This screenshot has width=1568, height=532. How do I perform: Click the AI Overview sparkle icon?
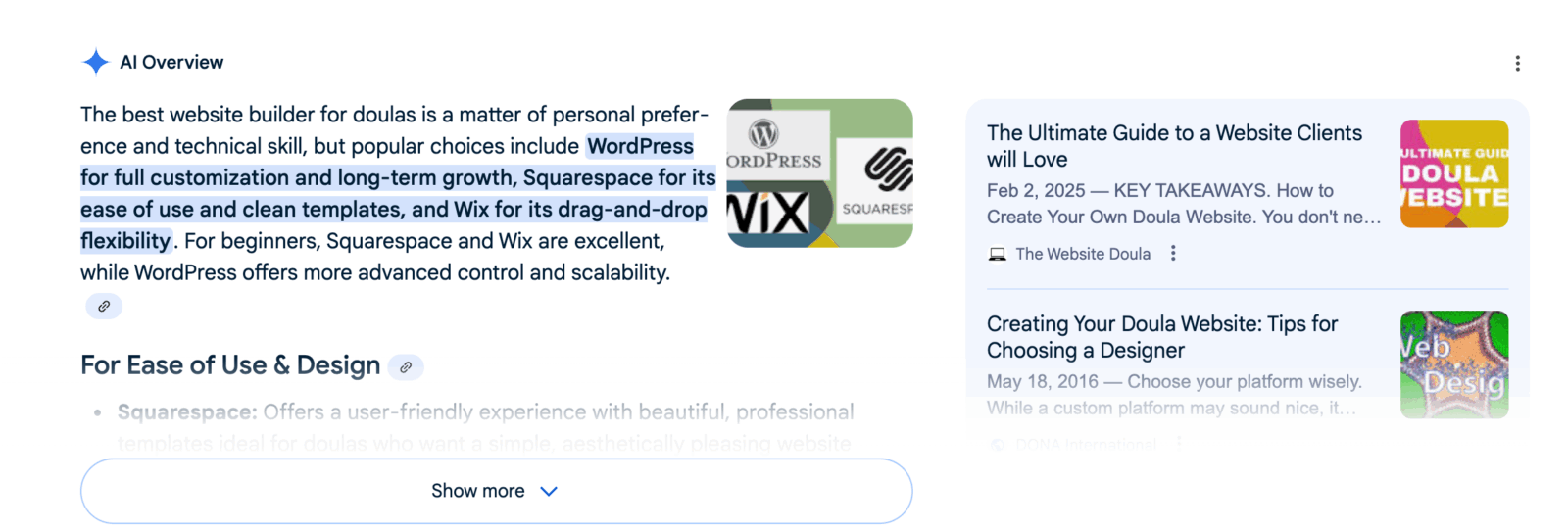95,62
